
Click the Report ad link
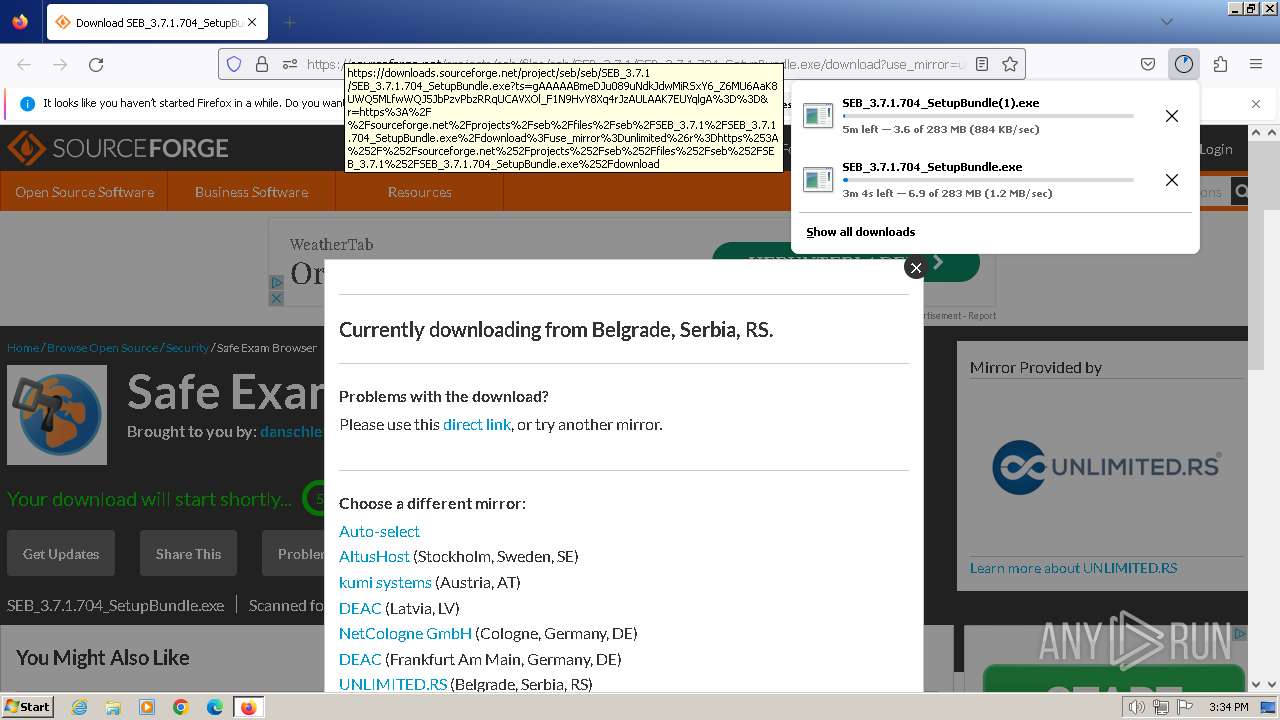[982, 316]
